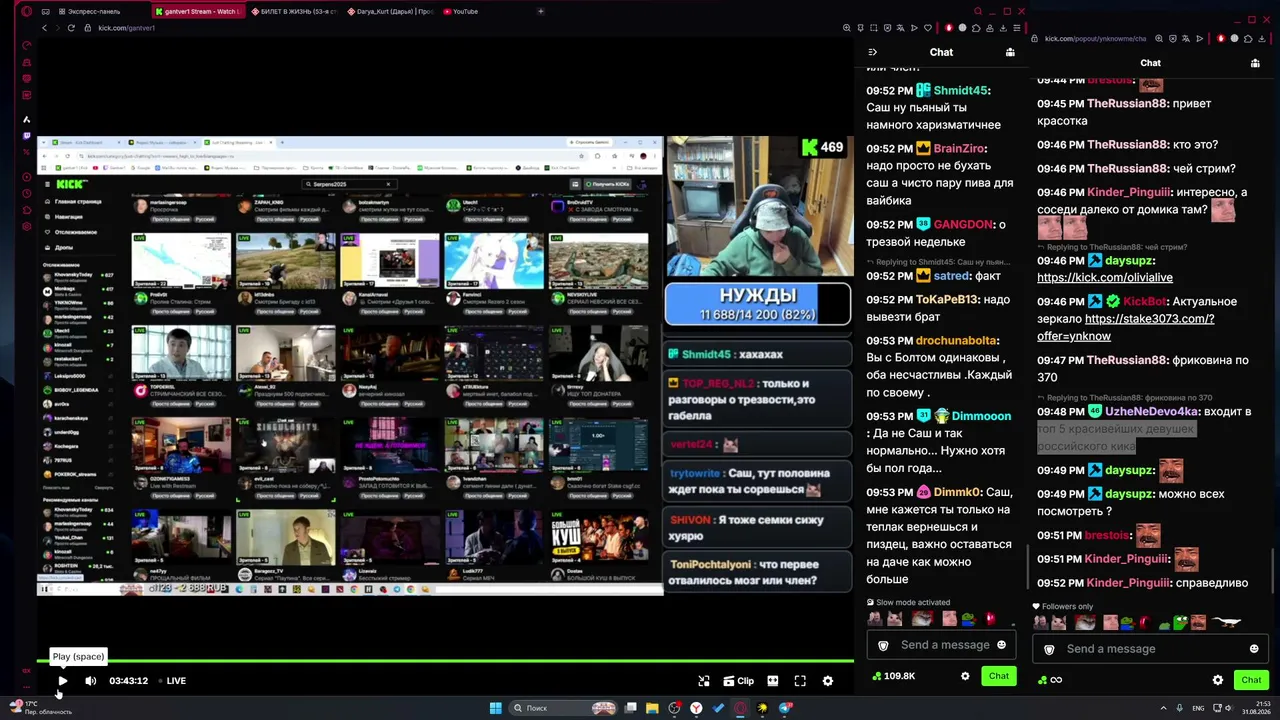Switch the ENG input language indicator

(1198, 708)
